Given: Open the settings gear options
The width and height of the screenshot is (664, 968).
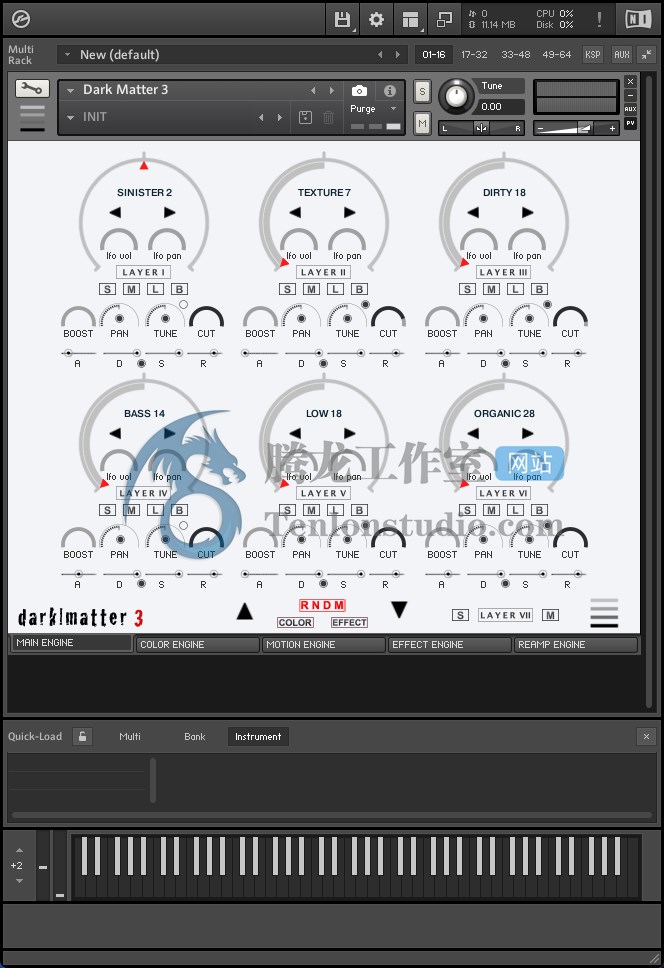Looking at the screenshot, I should [376, 20].
